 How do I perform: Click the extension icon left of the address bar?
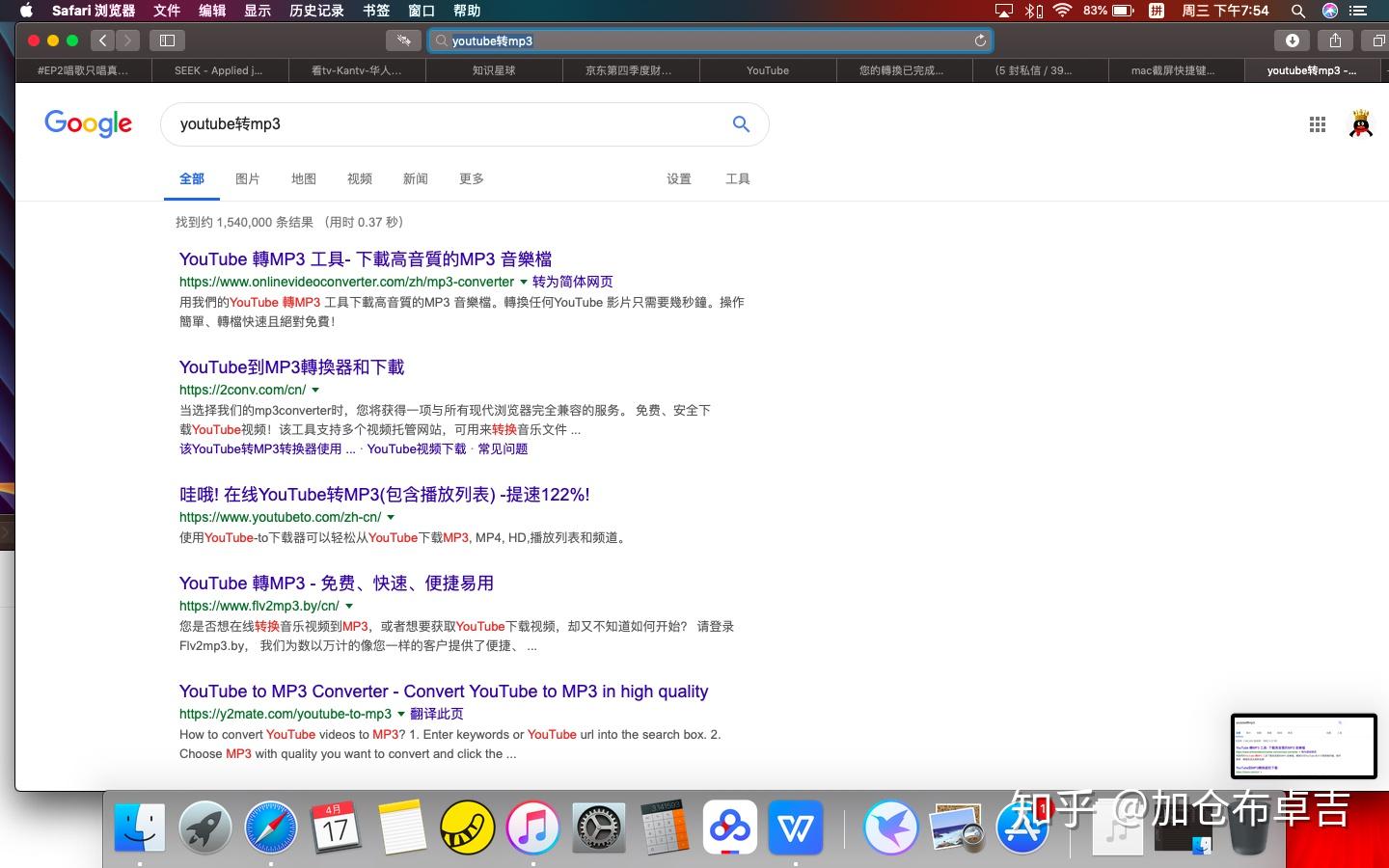(x=403, y=41)
